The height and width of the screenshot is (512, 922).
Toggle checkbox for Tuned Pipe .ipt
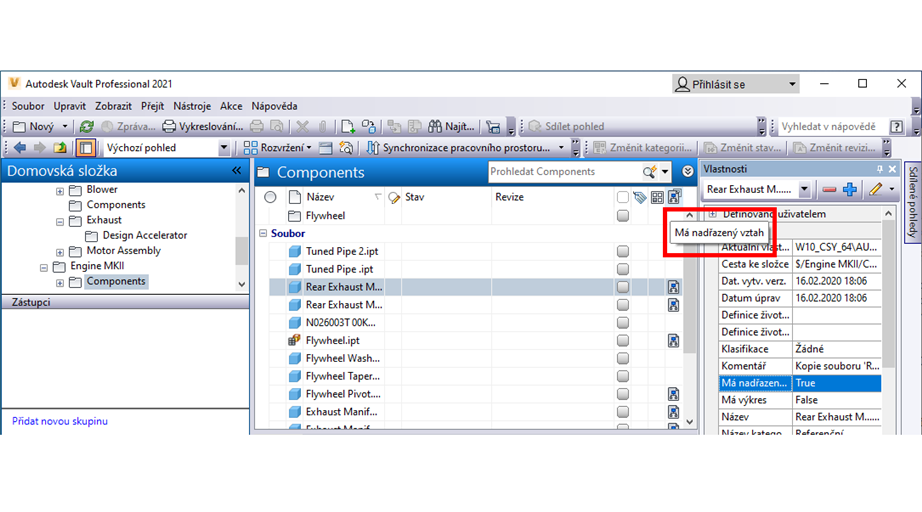point(623,269)
